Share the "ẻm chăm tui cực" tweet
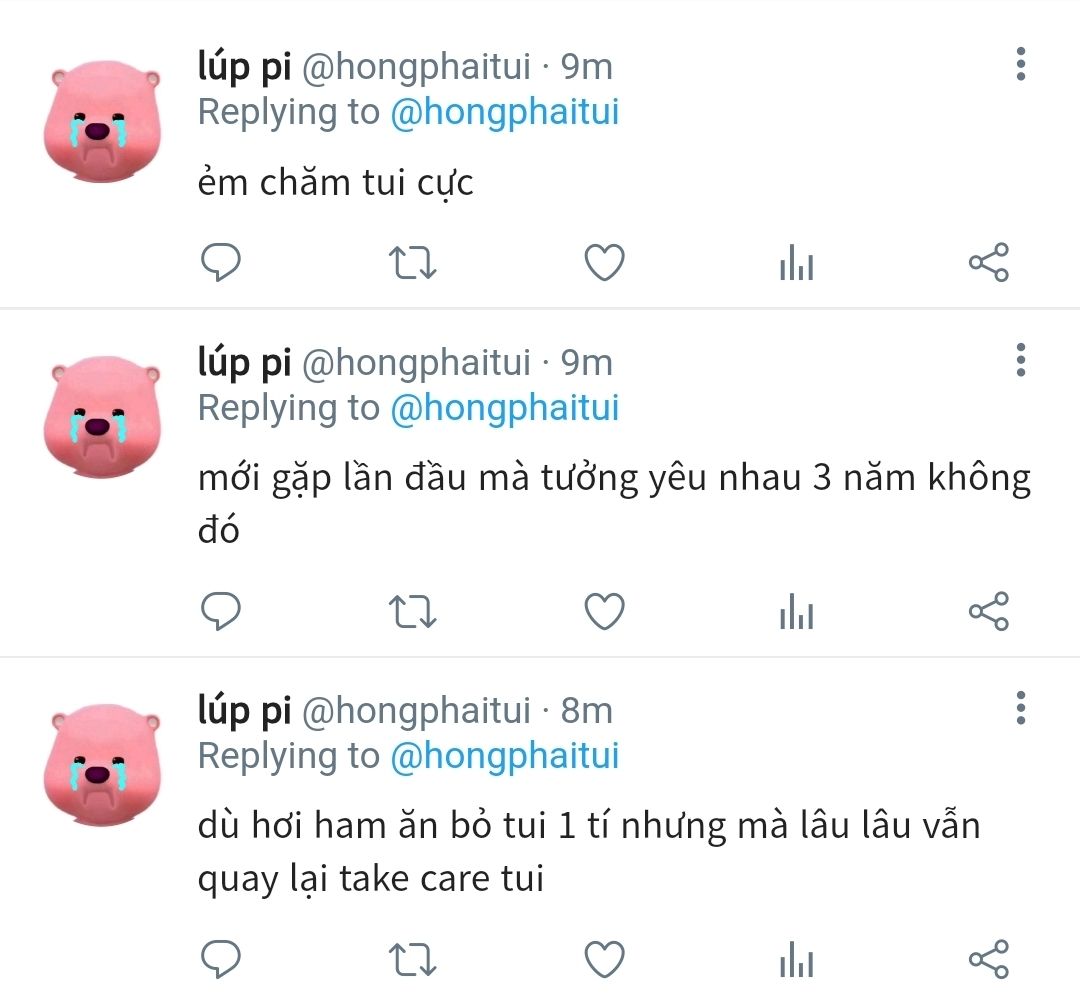 click(989, 262)
